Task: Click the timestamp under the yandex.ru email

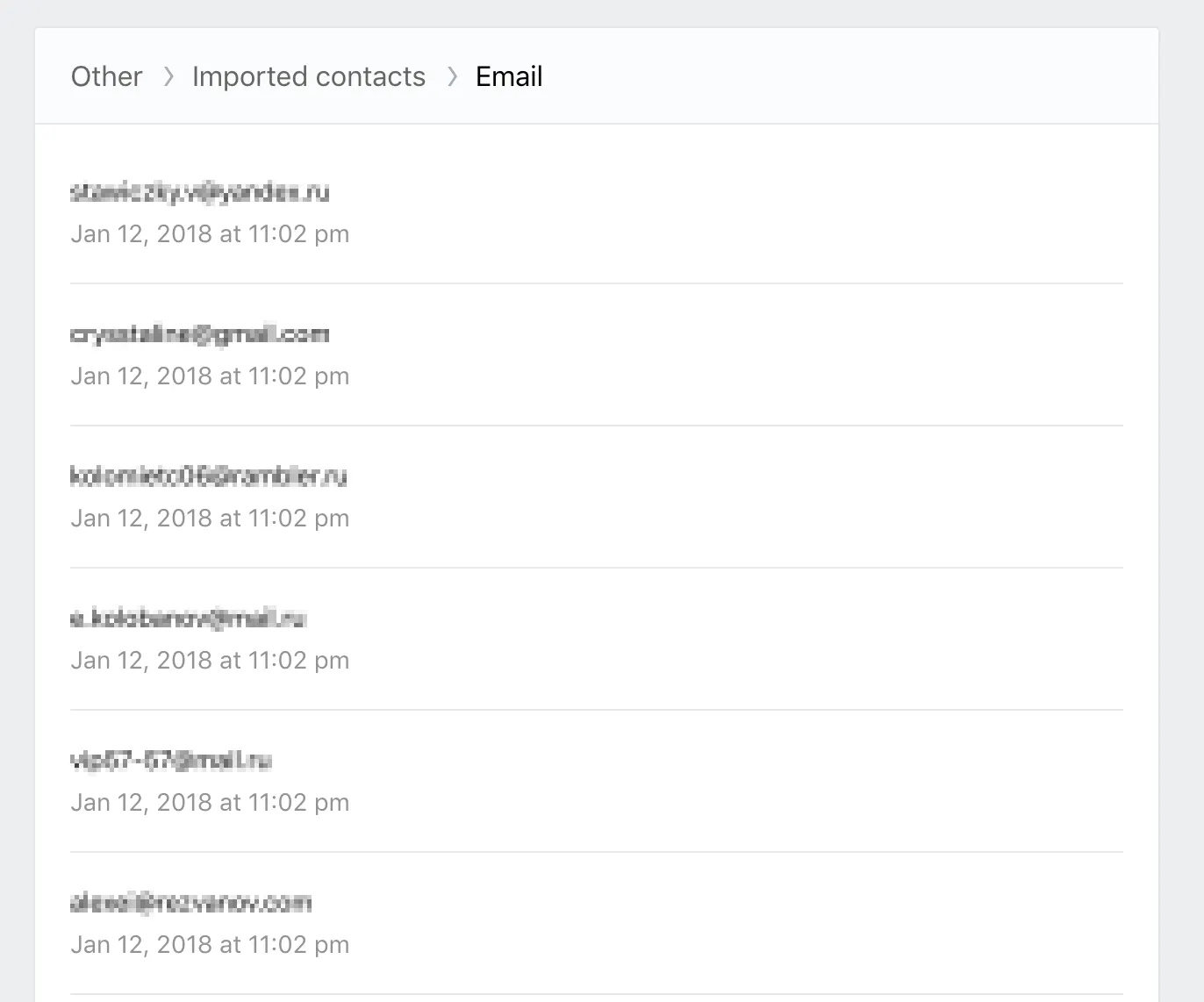Action: pyautogui.click(x=210, y=234)
